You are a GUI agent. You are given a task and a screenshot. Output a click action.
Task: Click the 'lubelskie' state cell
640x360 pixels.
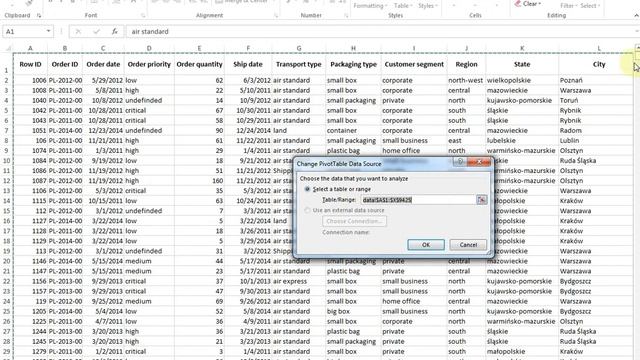522,140
